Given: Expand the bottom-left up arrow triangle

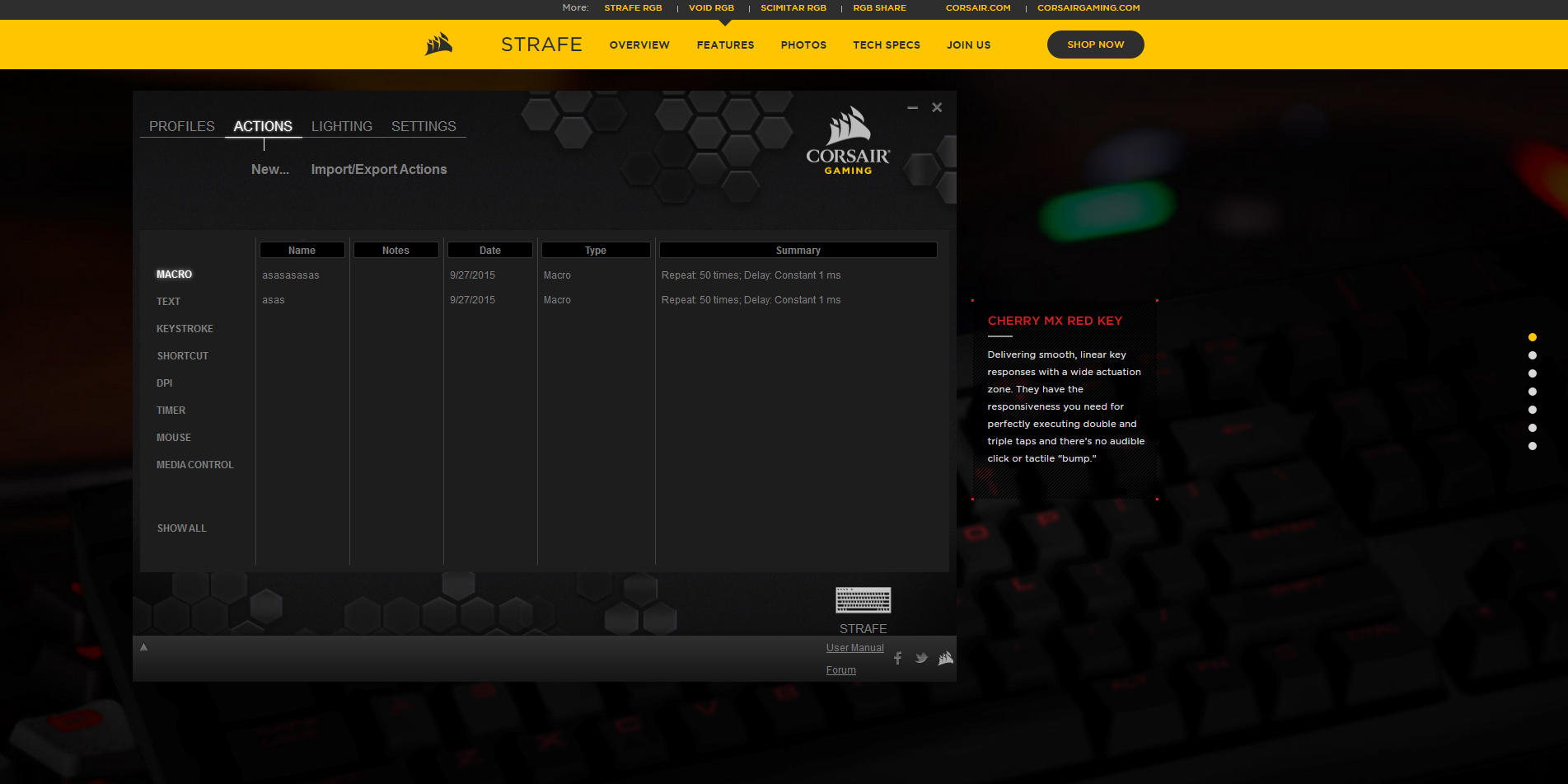Looking at the screenshot, I should coord(143,648).
